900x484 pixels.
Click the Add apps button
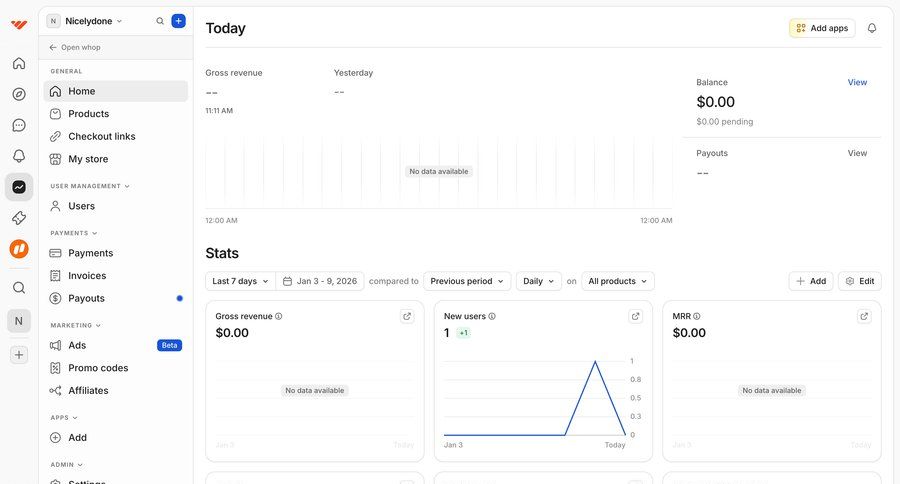(822, 28)
